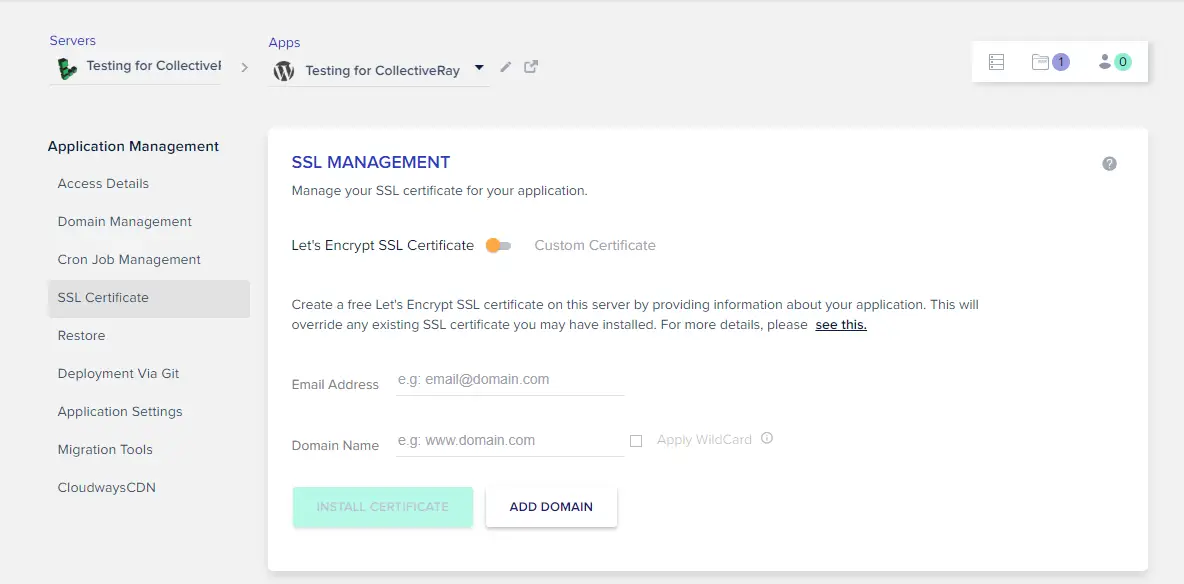Open application in new tab icon

(531, 66)
